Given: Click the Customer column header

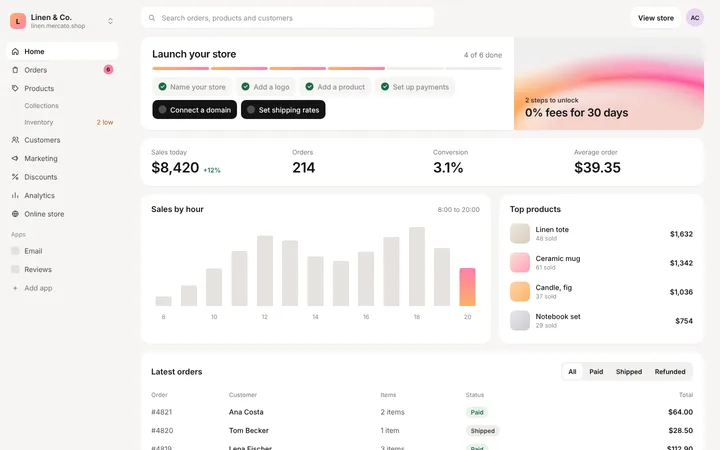Looking at the screenshot, I should pyautogui.click(x=243, y=395).
